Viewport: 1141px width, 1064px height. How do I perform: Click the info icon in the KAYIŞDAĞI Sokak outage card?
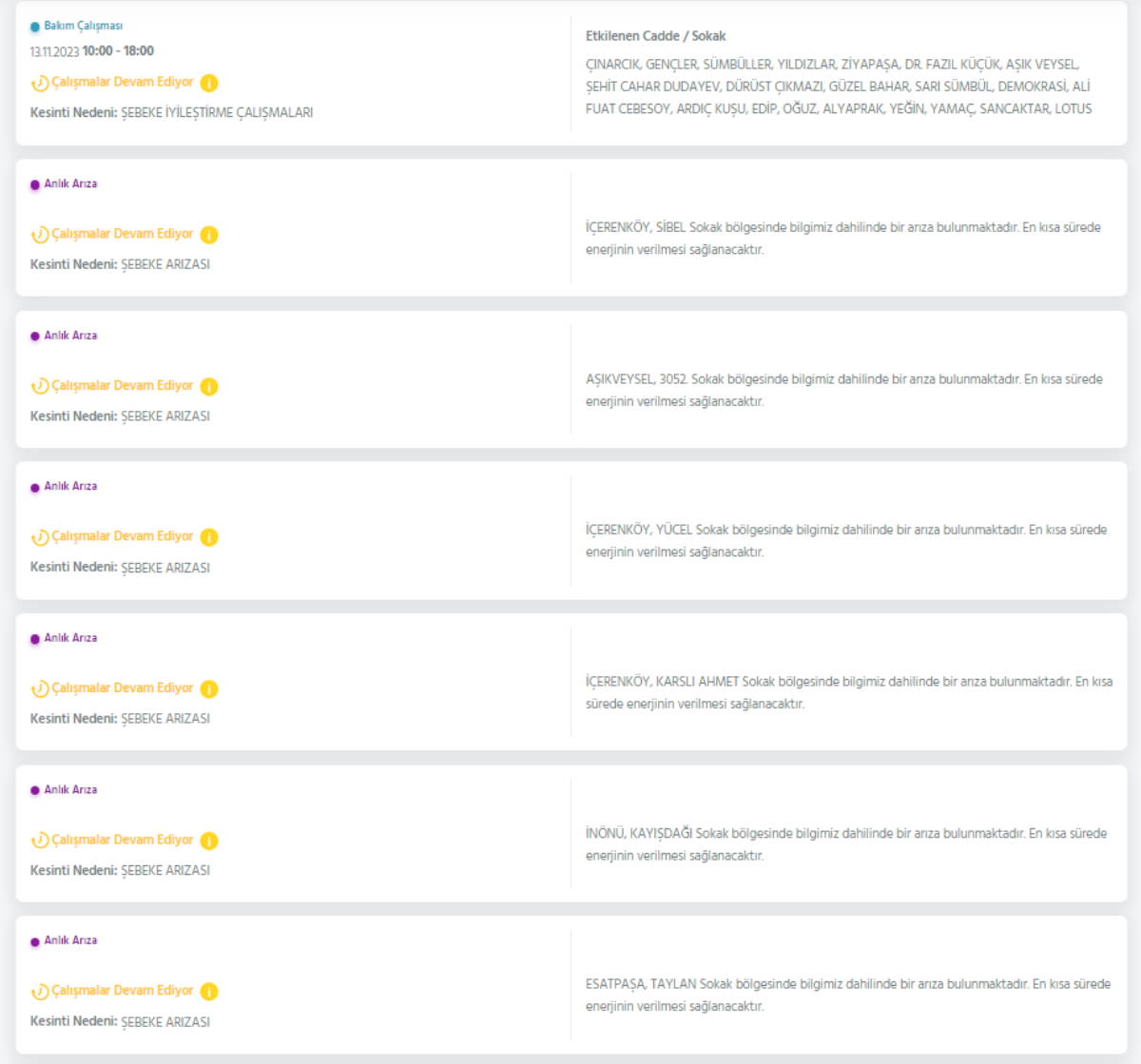click(x=209, y=841)
